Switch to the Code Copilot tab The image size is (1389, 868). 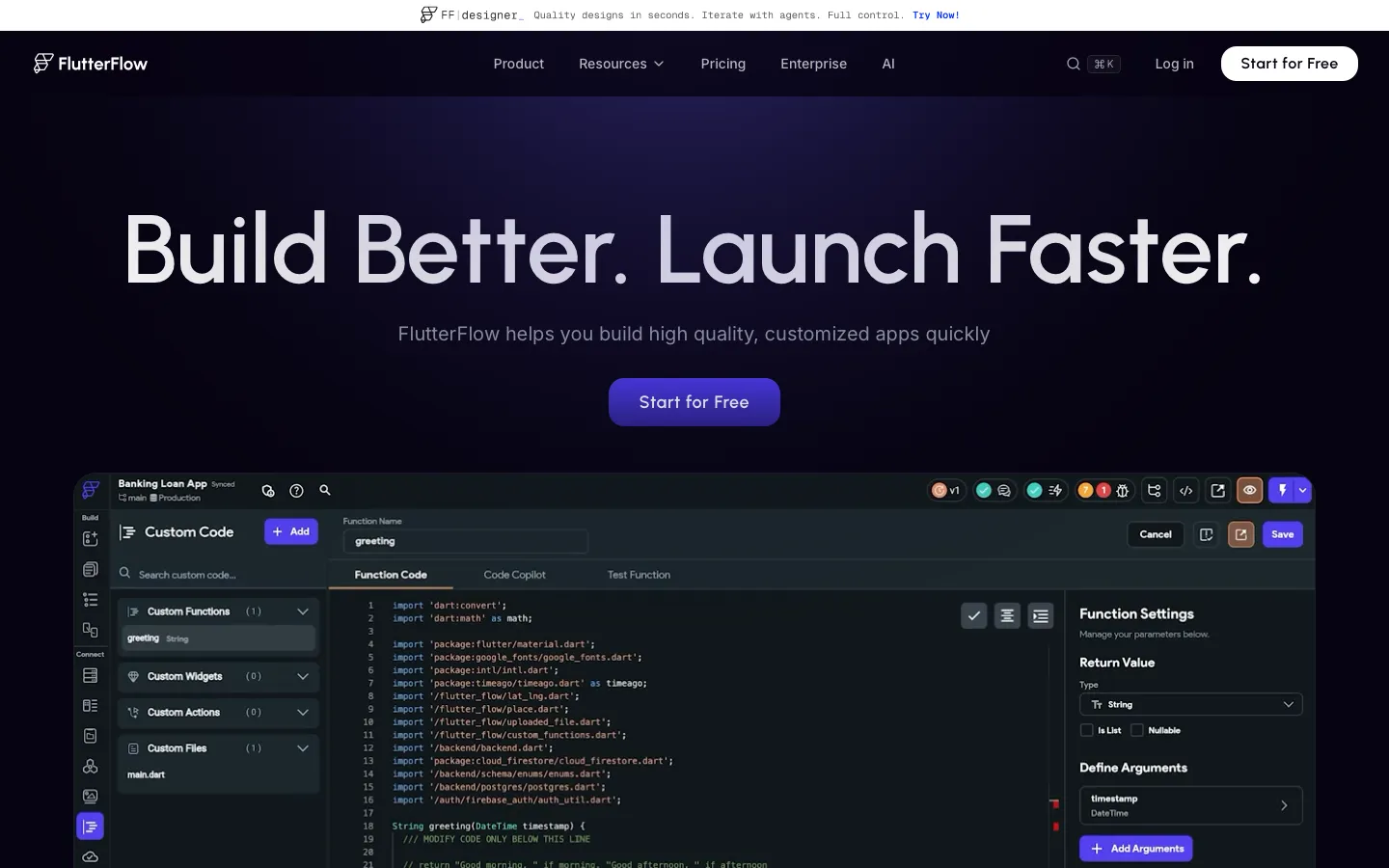(514, 575)
